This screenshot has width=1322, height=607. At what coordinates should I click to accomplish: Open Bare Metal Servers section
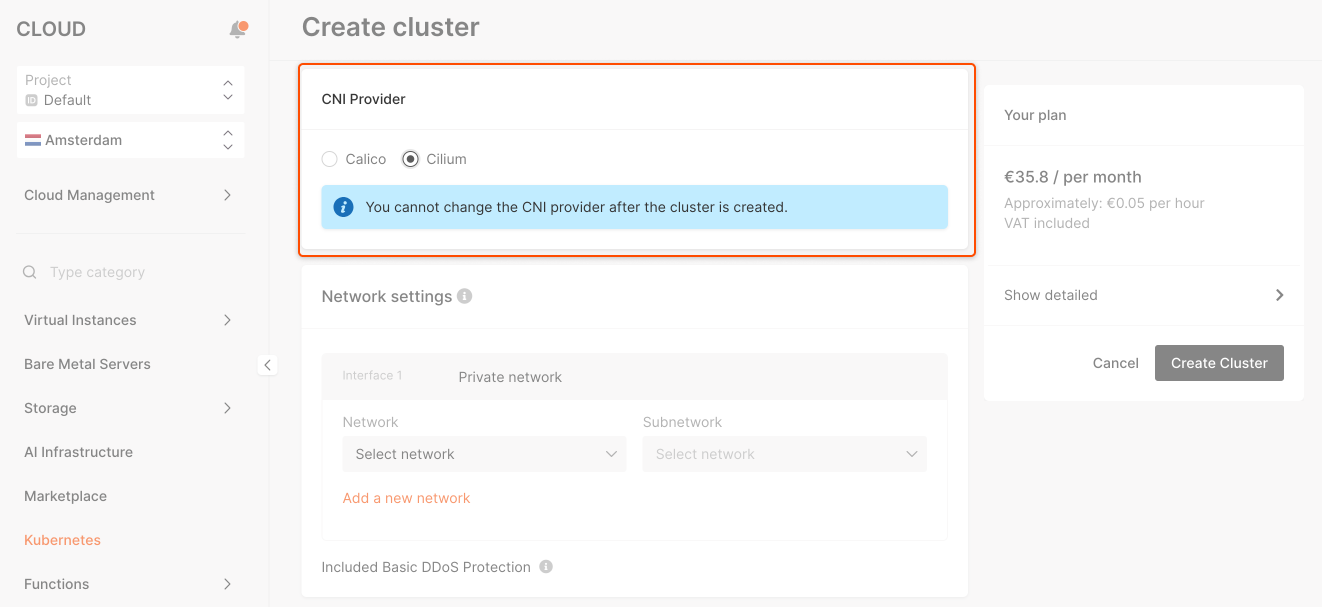tap(87, 364)
